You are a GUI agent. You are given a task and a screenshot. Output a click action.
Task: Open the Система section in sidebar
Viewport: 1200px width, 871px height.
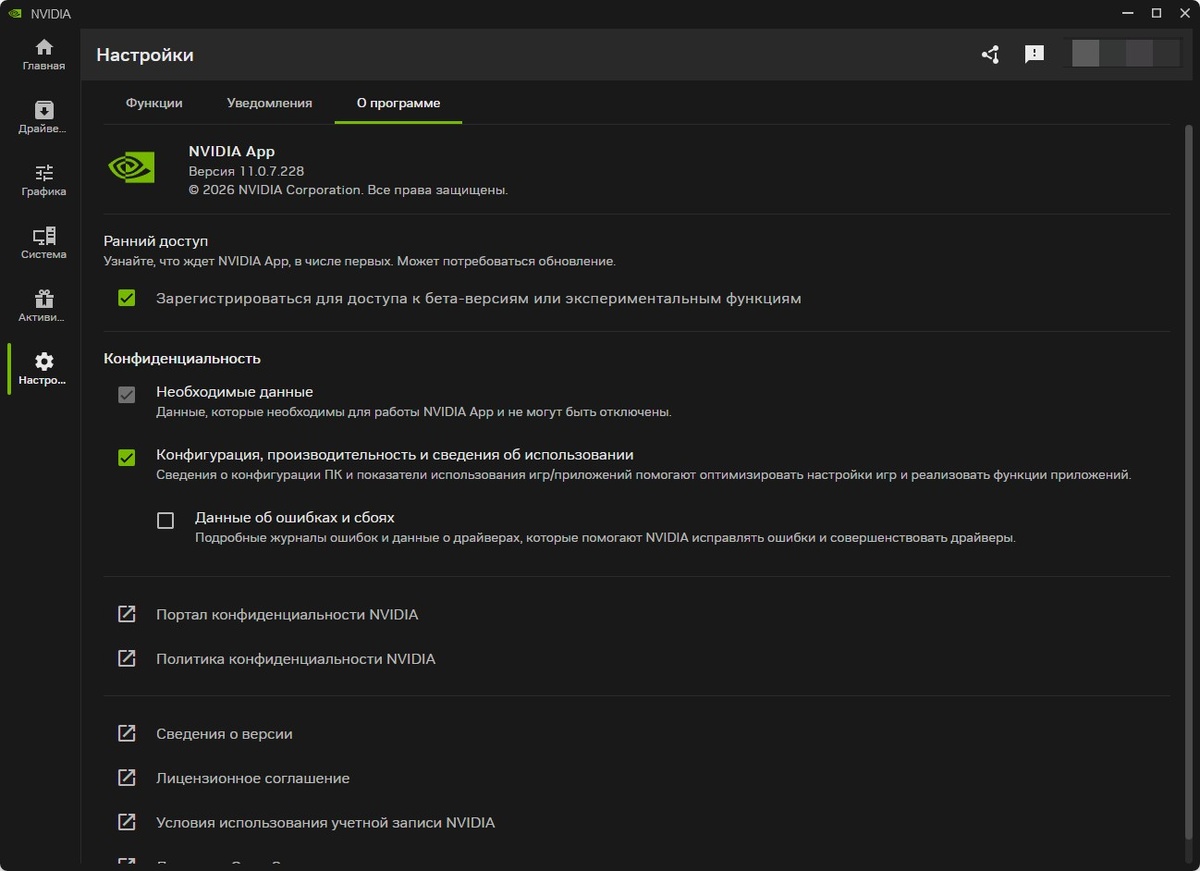point(43,240)
